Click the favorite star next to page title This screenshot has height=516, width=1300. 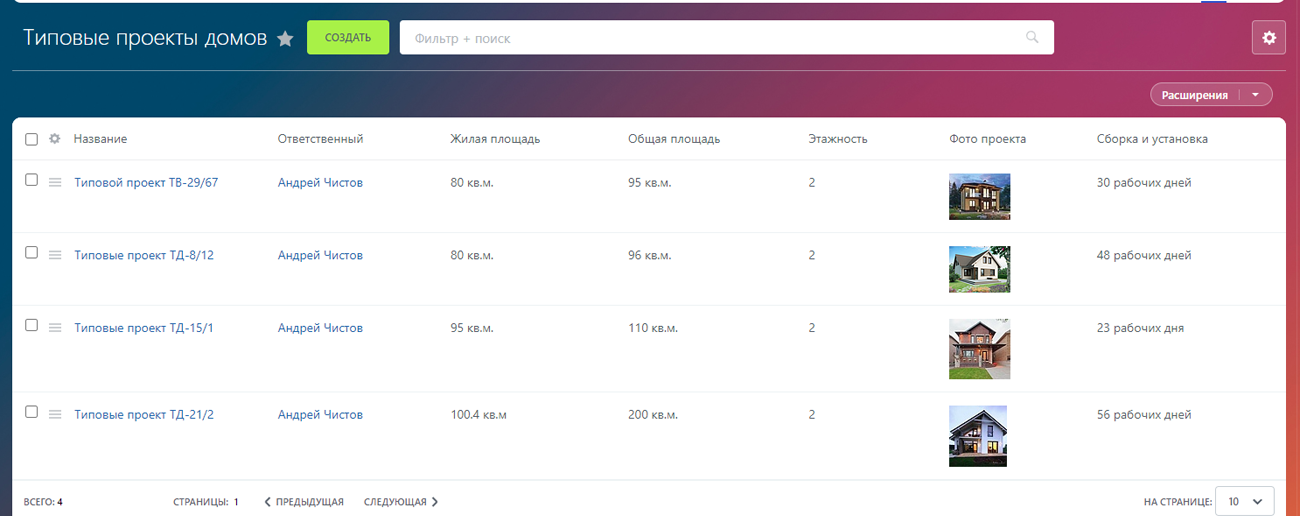285,39
